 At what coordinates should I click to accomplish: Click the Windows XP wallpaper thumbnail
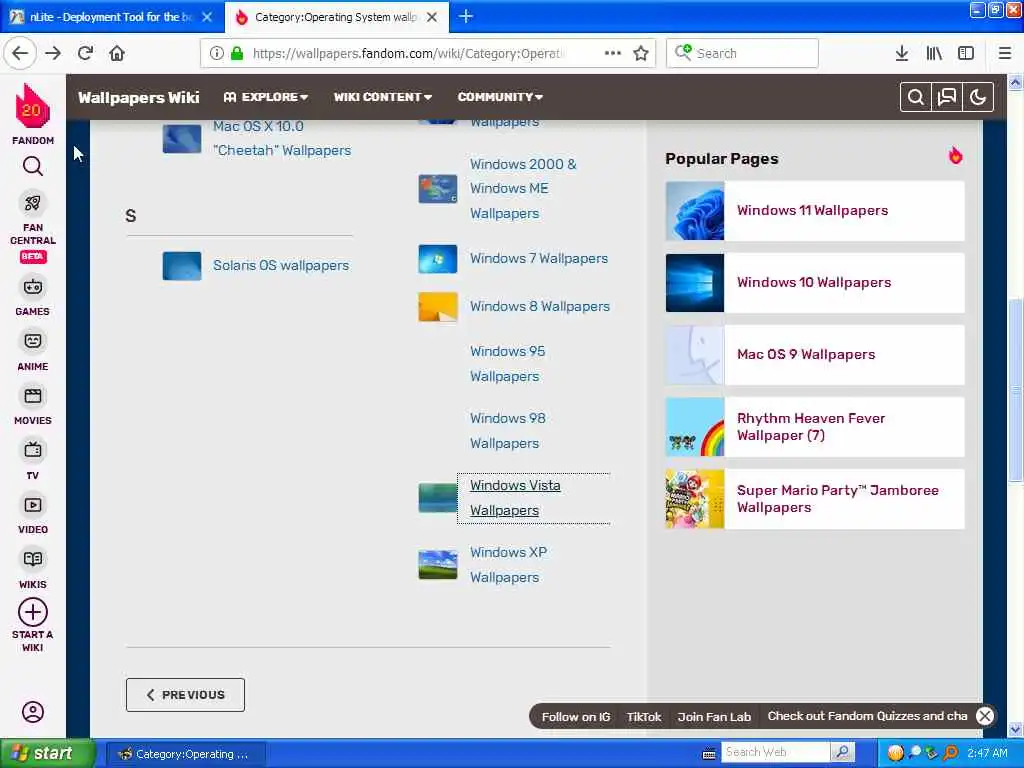(x=438, y=565)
